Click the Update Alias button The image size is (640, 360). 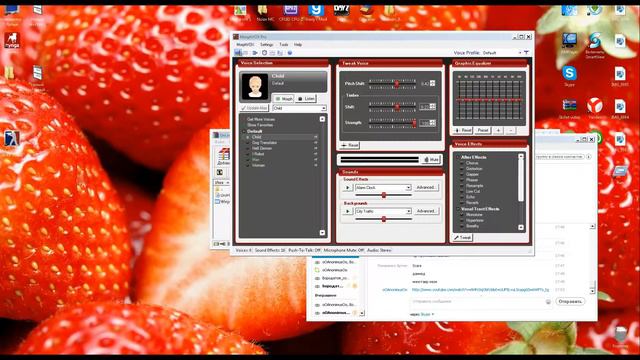click(255, 108)
